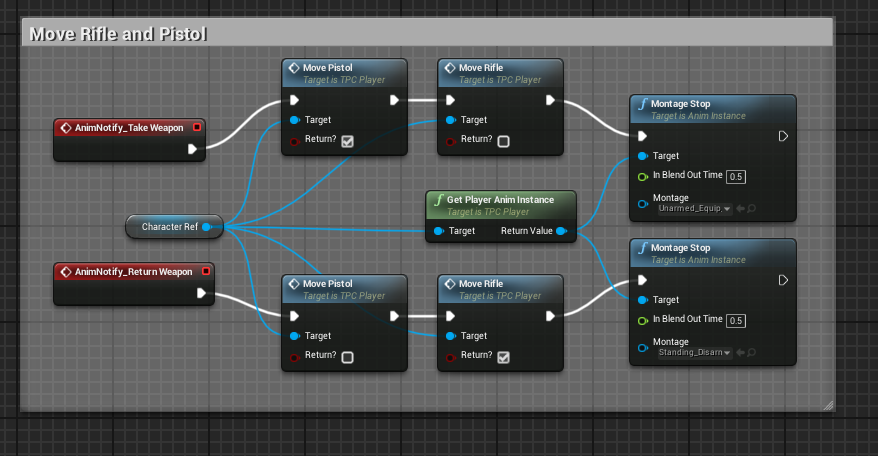Click exec output pin of Montage Stop with Standing_Disarm
878x456 pixels.
pyautogui.click(x=783, y=280)
